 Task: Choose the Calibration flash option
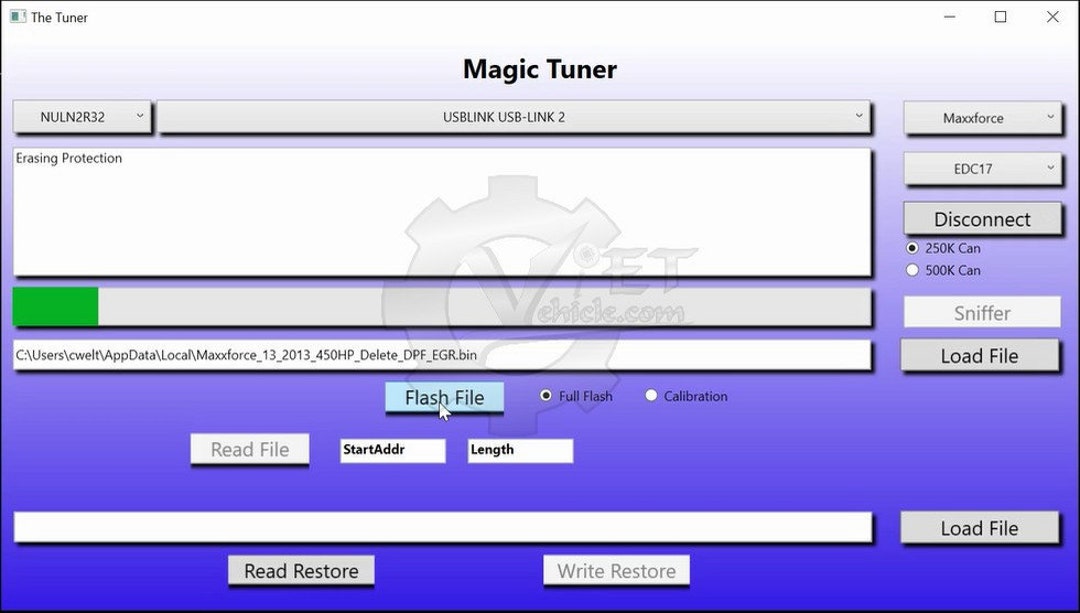pyautogui.click(x=651, y=395)
